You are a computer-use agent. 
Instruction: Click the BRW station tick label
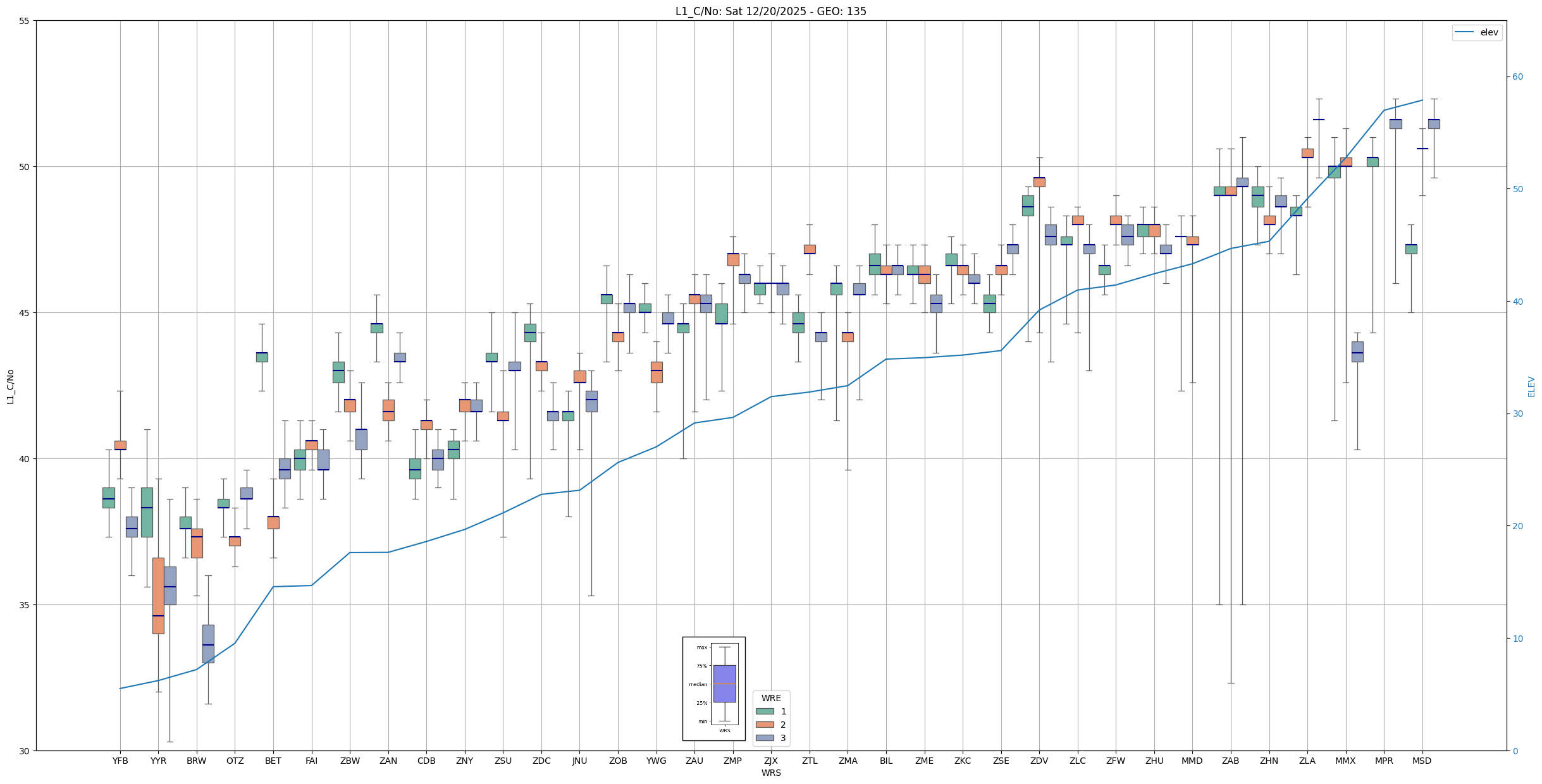click(197, 761)
